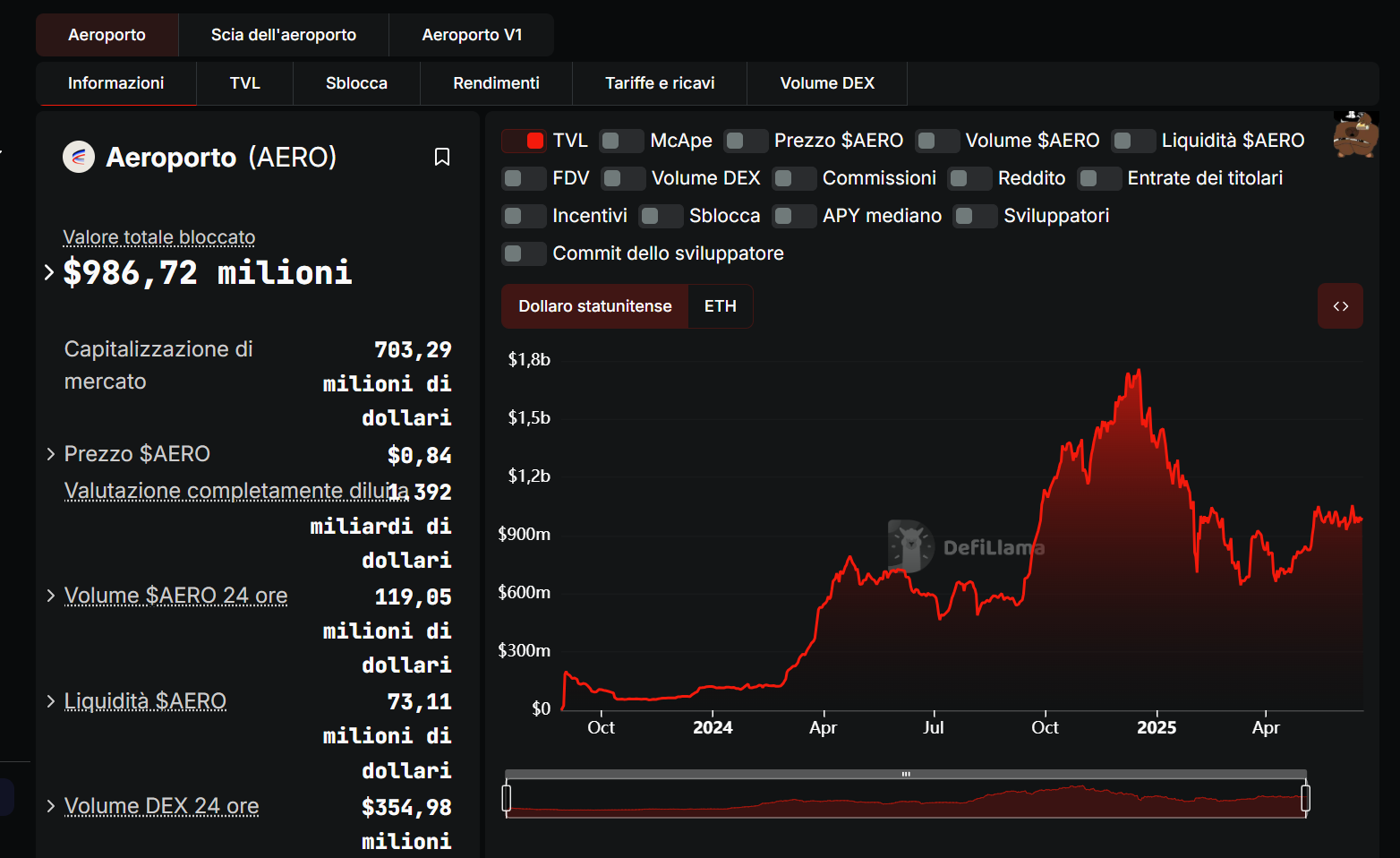This screenshot has height=858, width=1400.
Task: Expand the Liquidità $AERO row
Action: tap(51, 701)
